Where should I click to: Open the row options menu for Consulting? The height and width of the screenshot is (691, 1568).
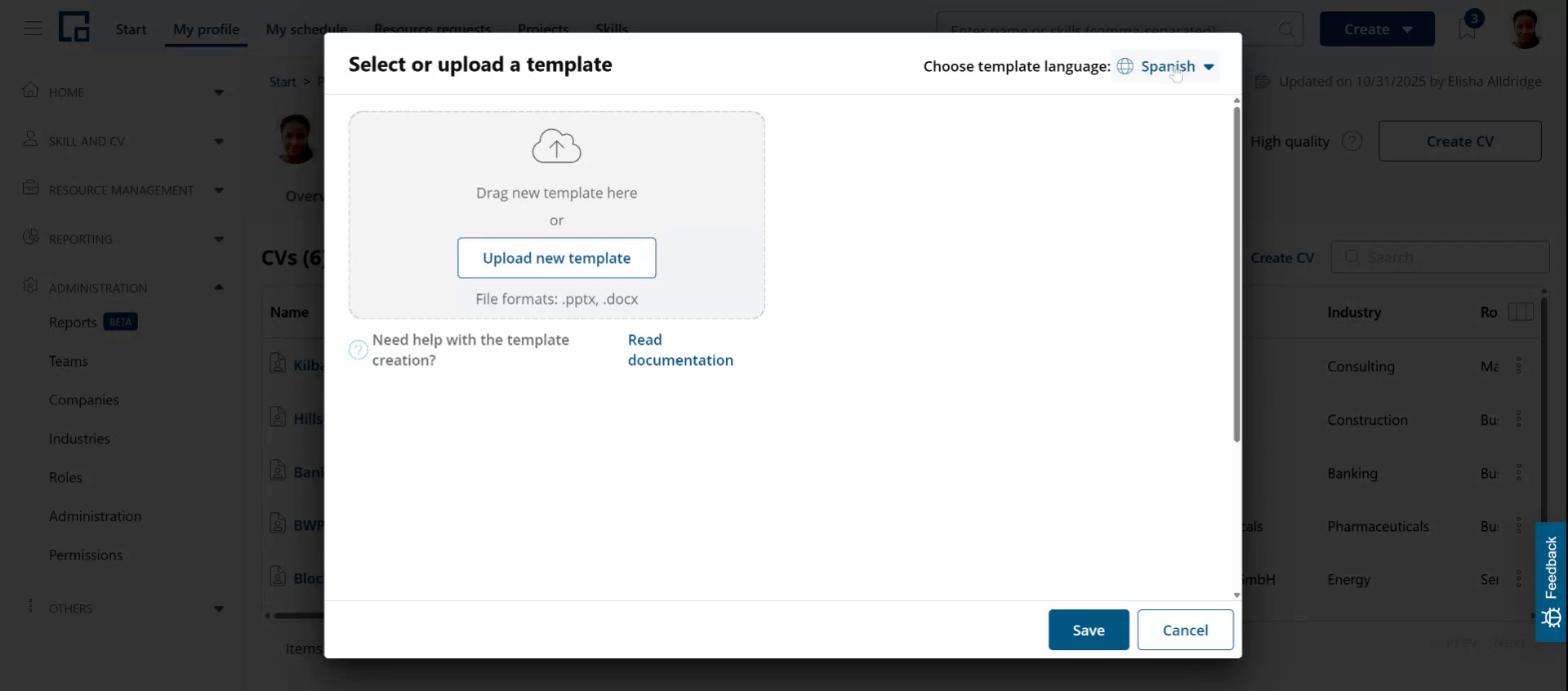click(x=1519, y=366)
